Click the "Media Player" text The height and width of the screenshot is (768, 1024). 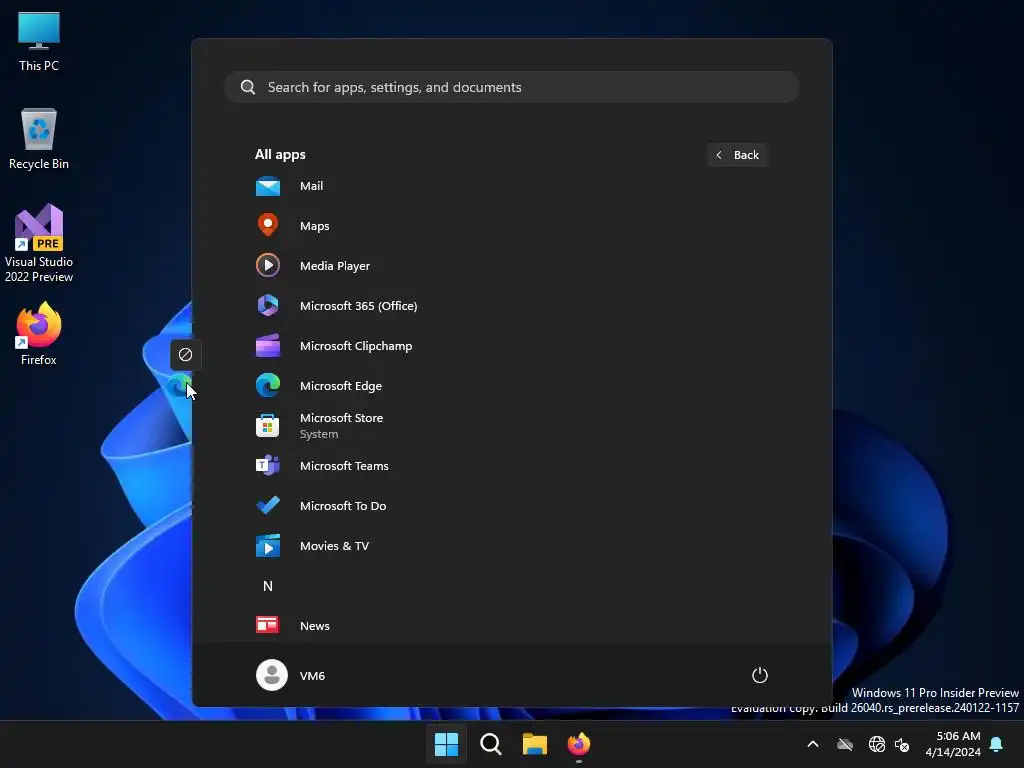coord(335,266)
